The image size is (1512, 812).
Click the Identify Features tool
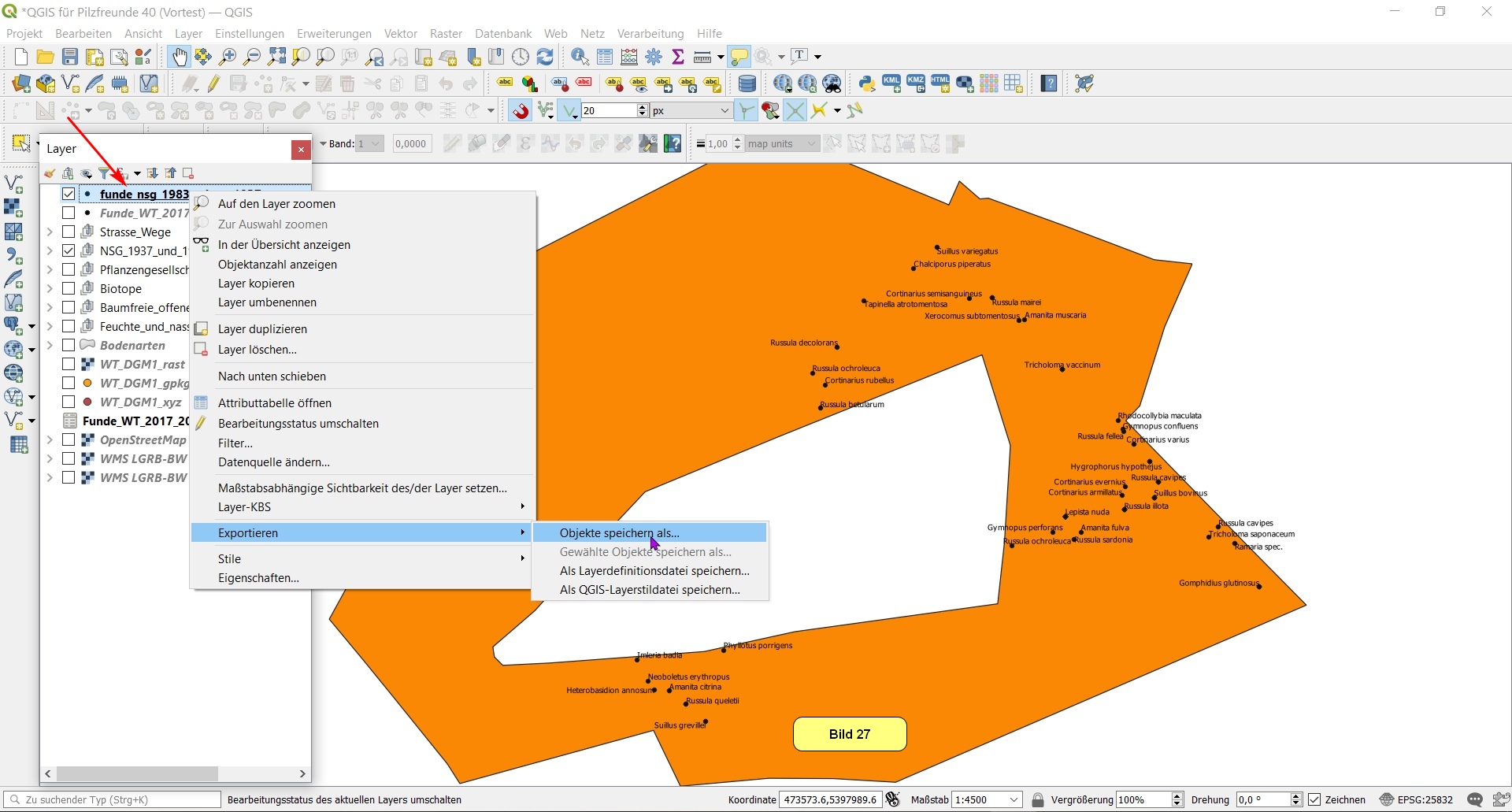pyautogui.click(x=580, y=57)
